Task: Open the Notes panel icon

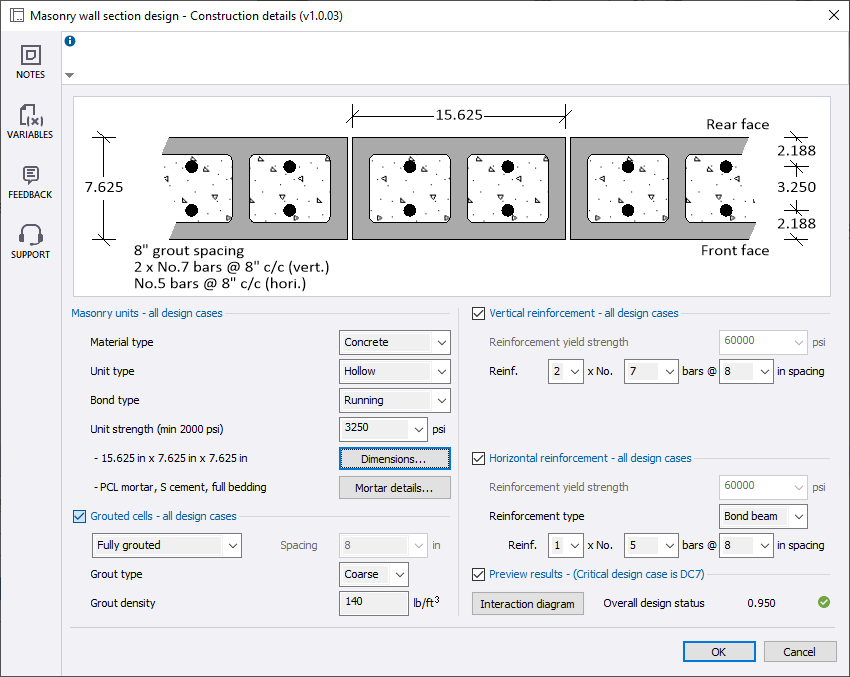Action: 30,57
